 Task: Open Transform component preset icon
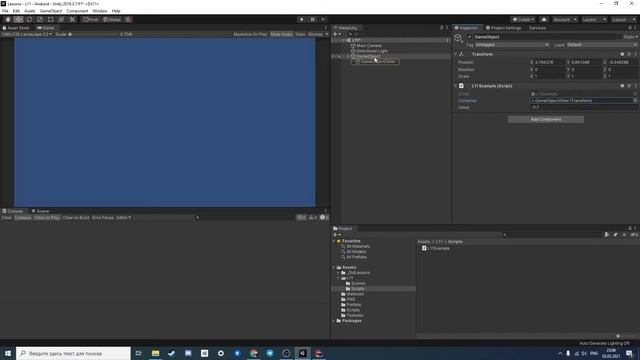coord(629,54)
